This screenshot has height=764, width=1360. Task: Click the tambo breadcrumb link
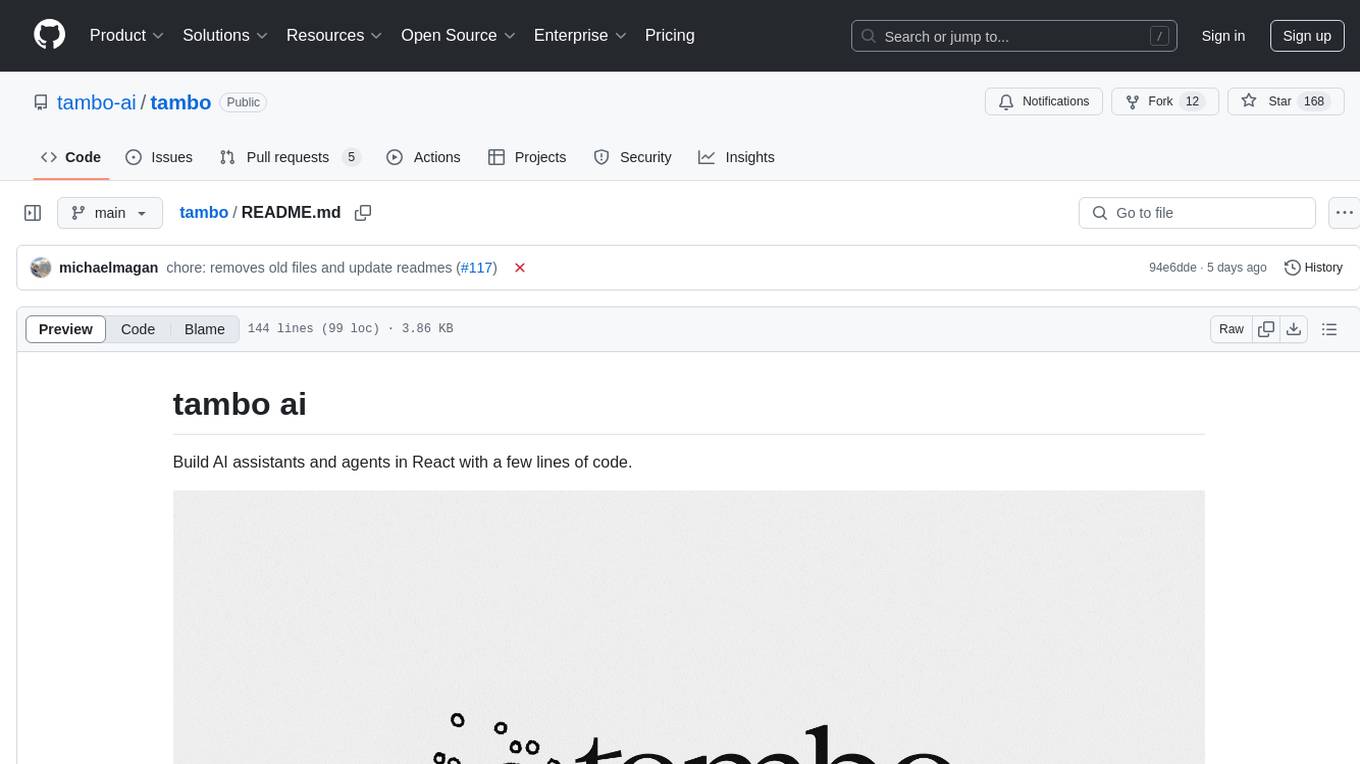coord(204,212)
